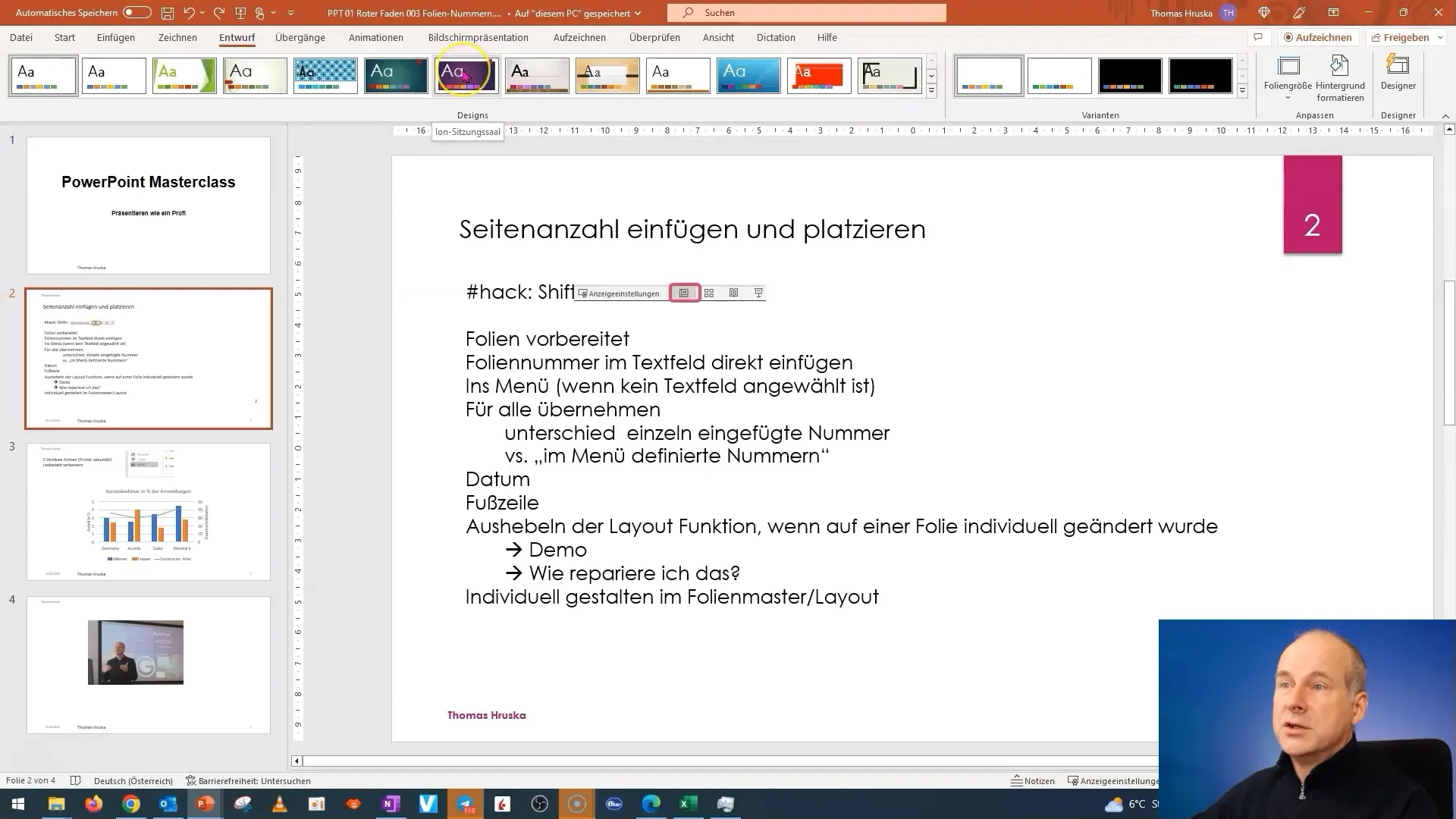Click the Animationen ribbon tab

376,37
